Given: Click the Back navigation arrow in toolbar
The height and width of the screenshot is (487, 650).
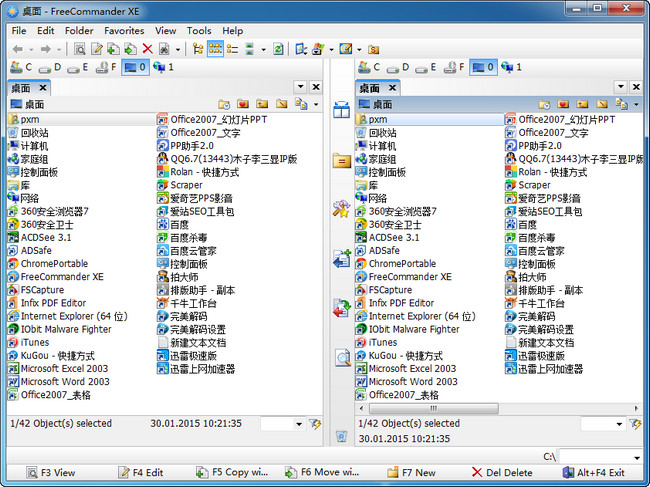Looking at the screenshot, I should (17, 49).
